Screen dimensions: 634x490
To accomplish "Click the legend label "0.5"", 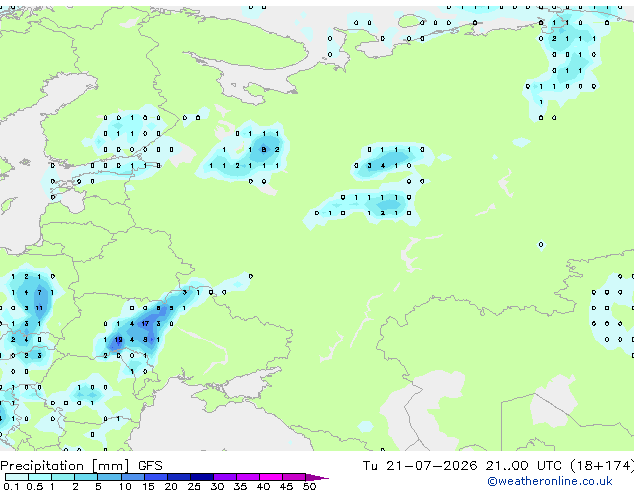I will tap(35, 486).
